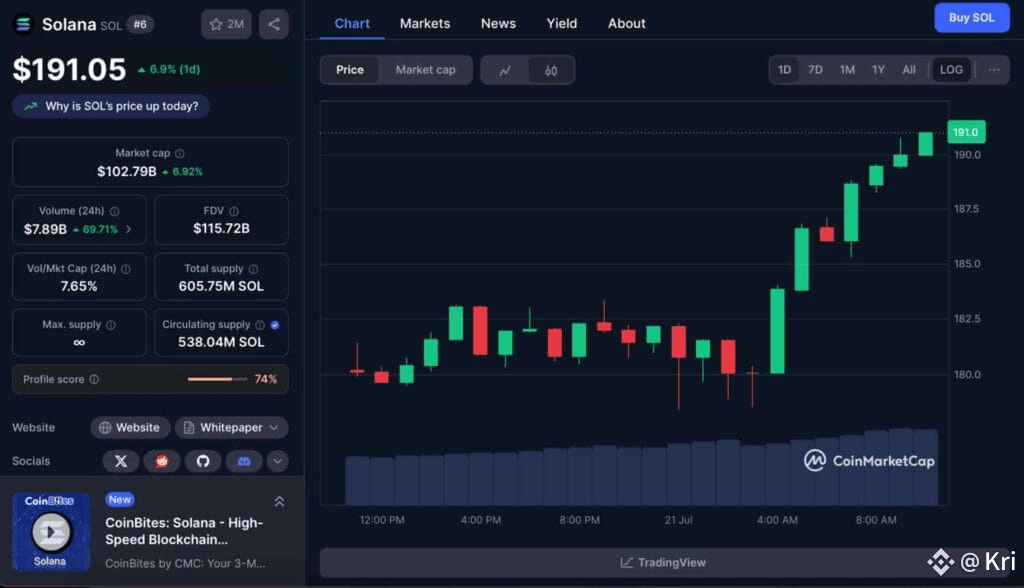This screenshot has height=588, width=1024.
Task: Open chart more options ellipsis
Action: [x=994, y=70]
